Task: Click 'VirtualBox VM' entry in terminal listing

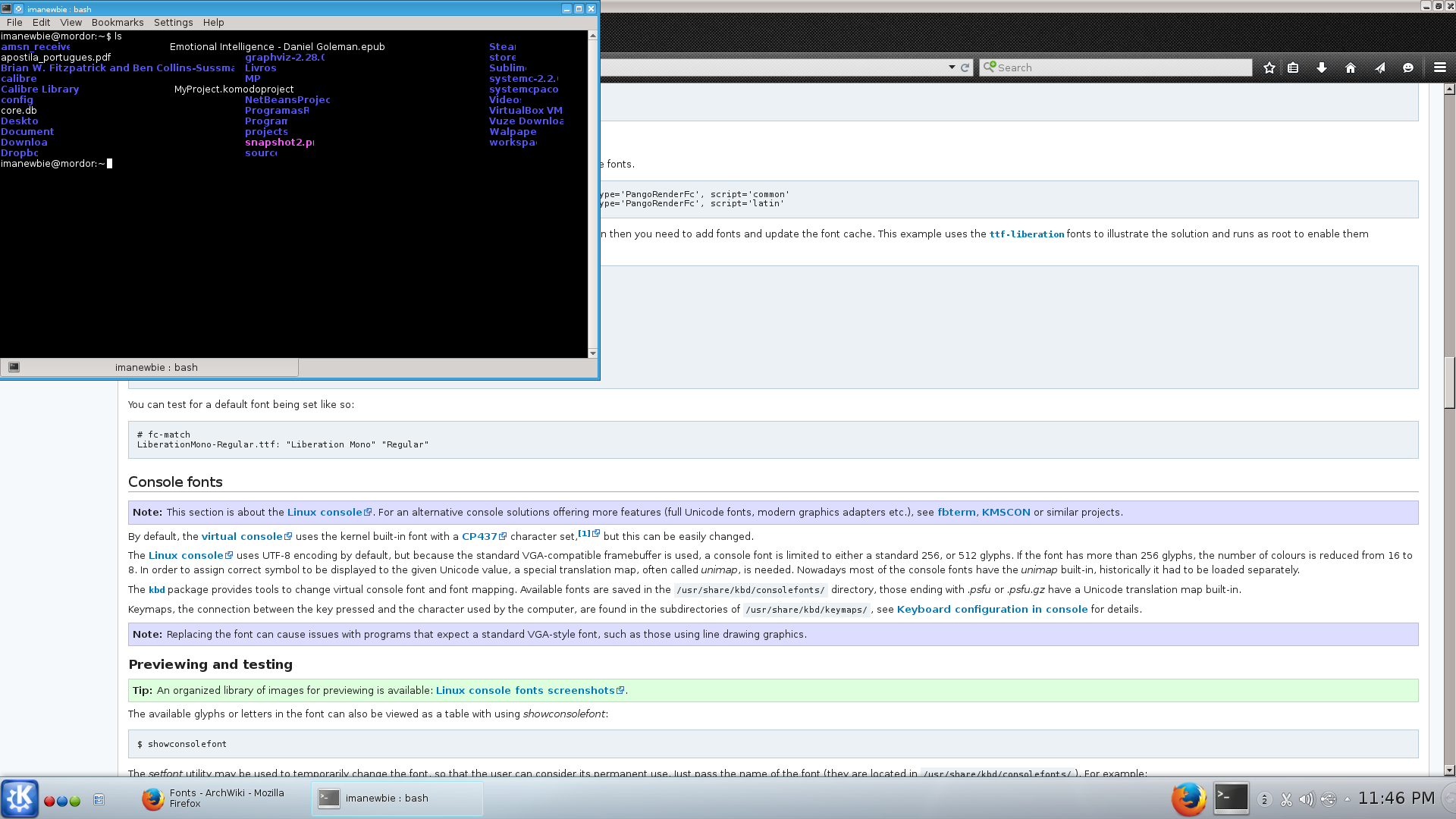Action: click(526, 111)
